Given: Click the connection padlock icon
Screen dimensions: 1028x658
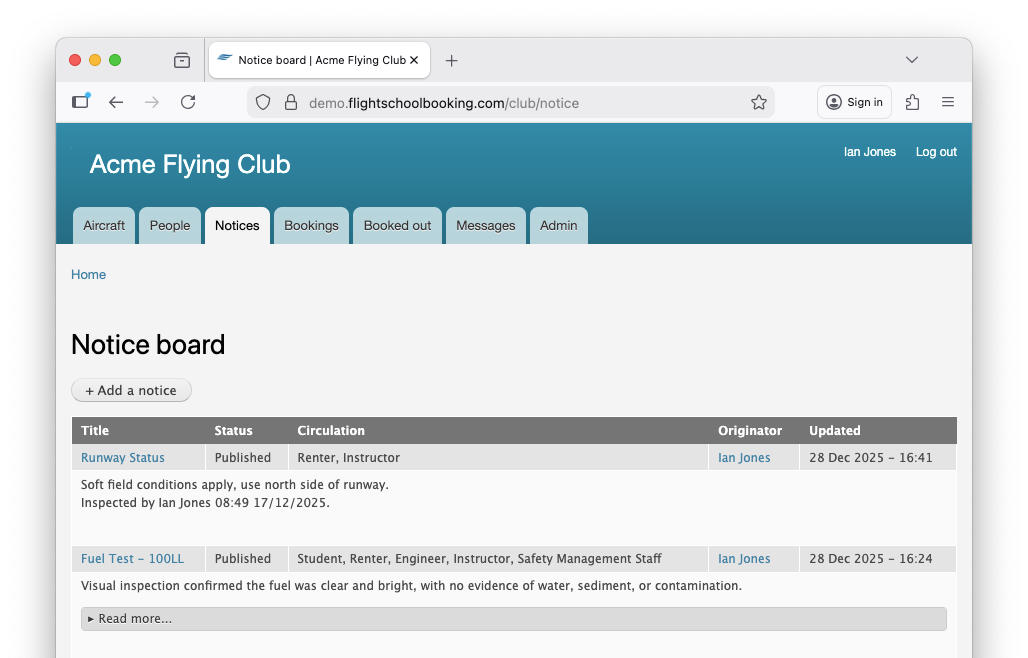Looking at the screenshot, I should click(x=290, y=102).
